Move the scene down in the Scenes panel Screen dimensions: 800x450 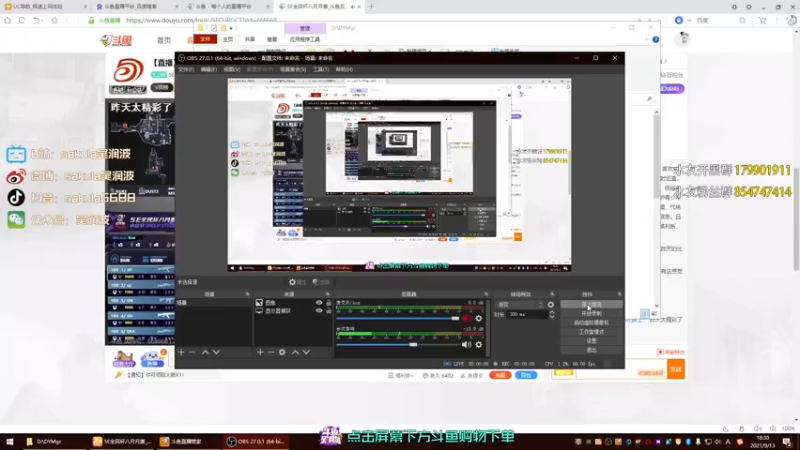point(216,352)
